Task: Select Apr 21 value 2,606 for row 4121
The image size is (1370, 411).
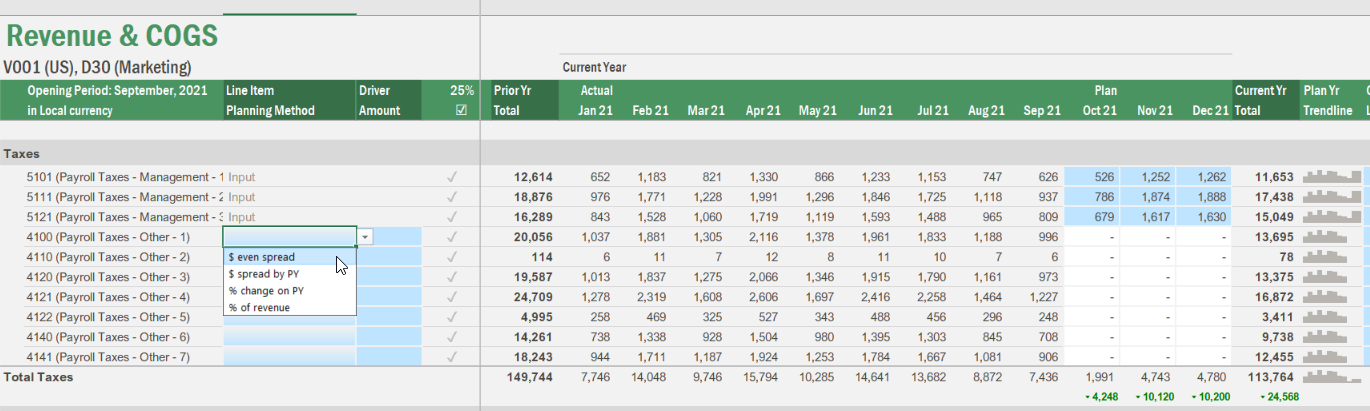Action: pyautogui.click(x=762, y=297)
